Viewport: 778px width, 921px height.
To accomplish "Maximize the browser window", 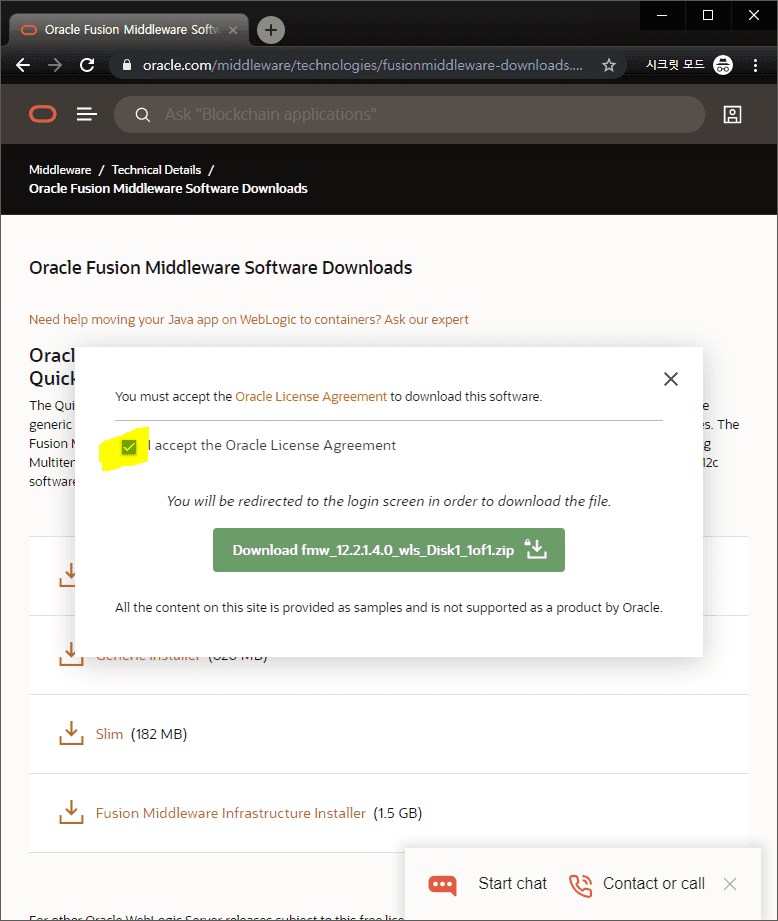I will (x=708, y=15).
